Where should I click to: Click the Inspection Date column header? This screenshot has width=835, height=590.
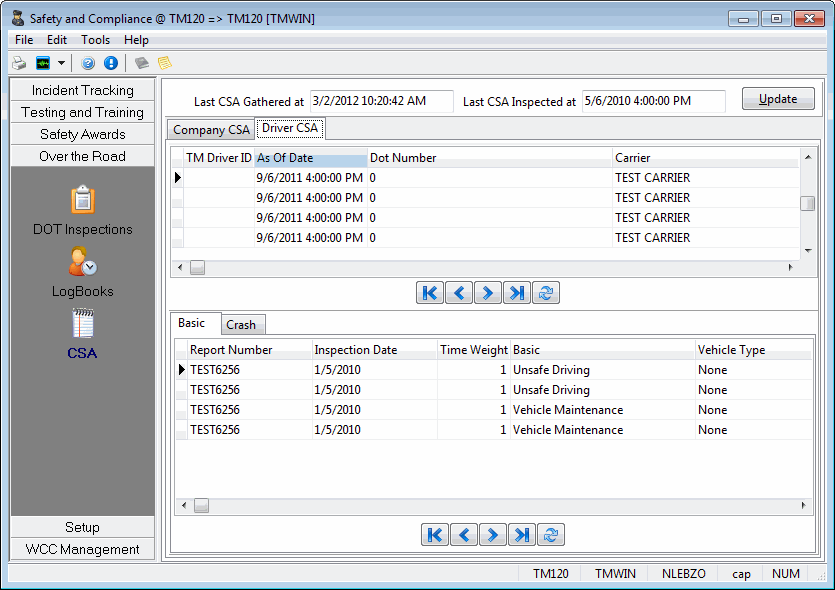(x=374, y=350)
